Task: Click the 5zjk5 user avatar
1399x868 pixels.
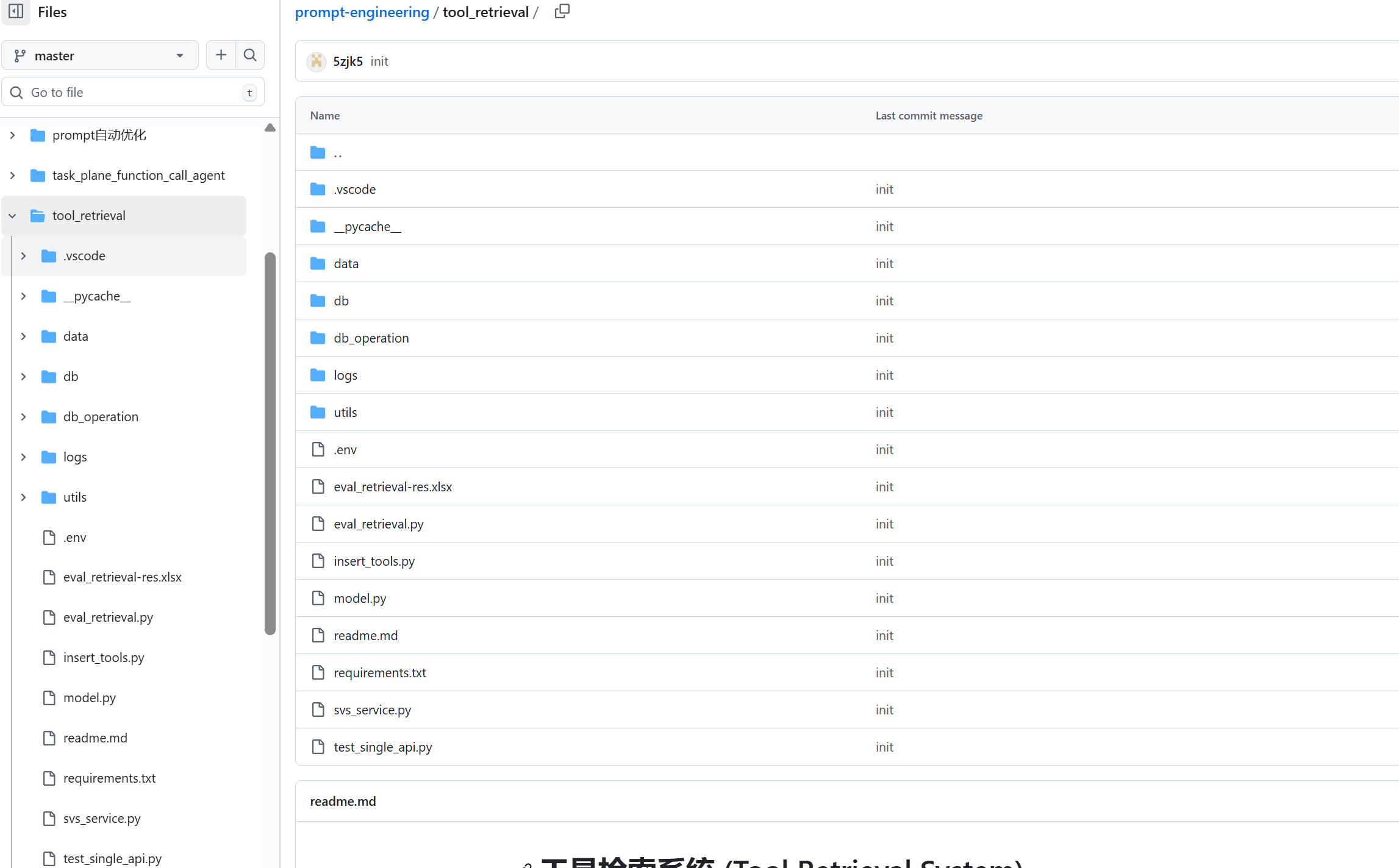Action: (317, 62)
